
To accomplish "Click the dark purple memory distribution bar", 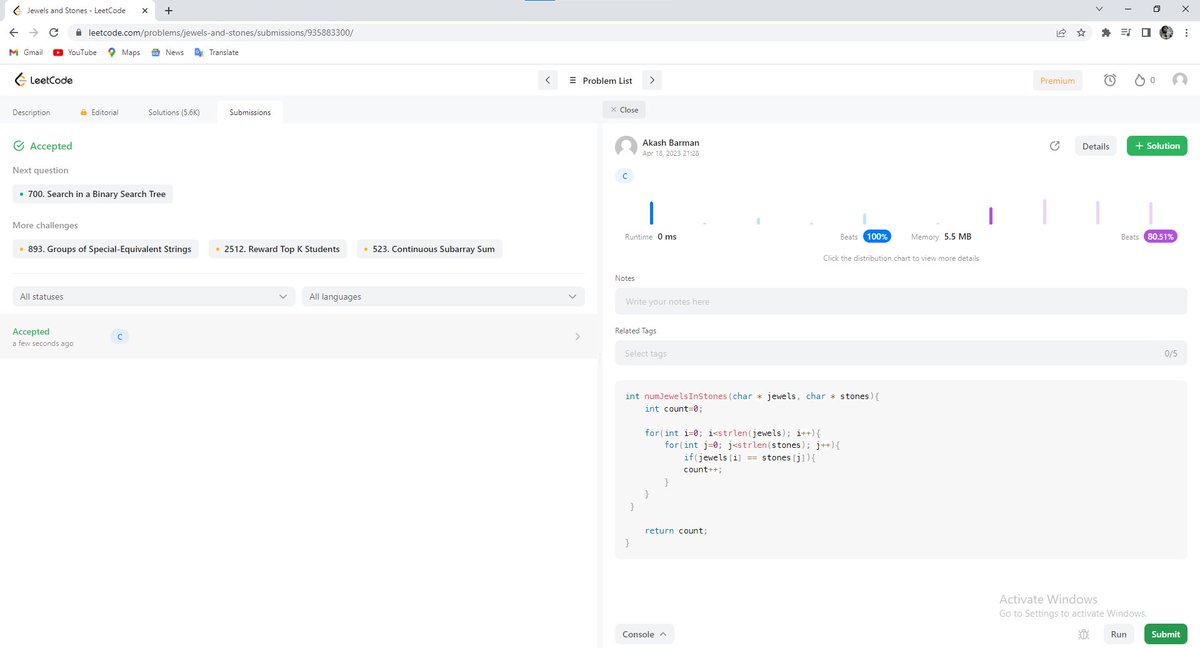I will 991,216.
